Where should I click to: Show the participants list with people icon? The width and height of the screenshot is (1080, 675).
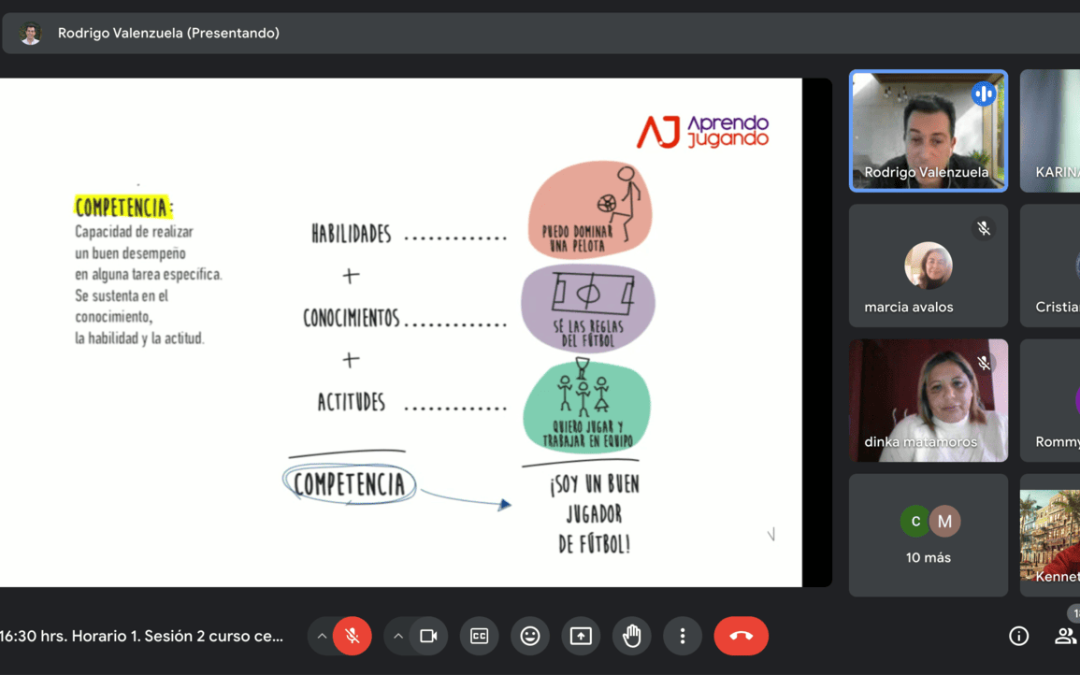(1066, 636)
